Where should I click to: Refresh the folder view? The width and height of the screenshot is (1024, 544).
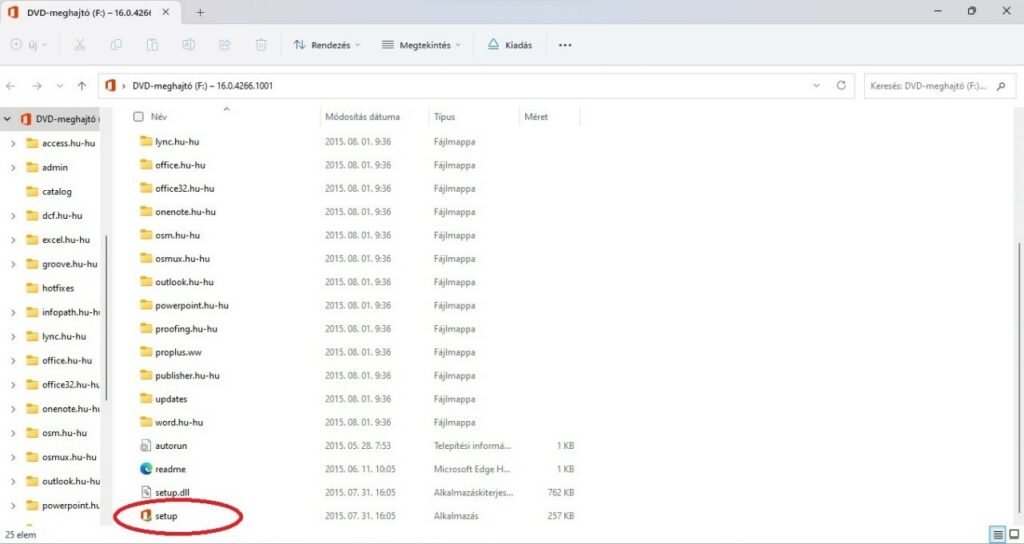tap(841, 86)
